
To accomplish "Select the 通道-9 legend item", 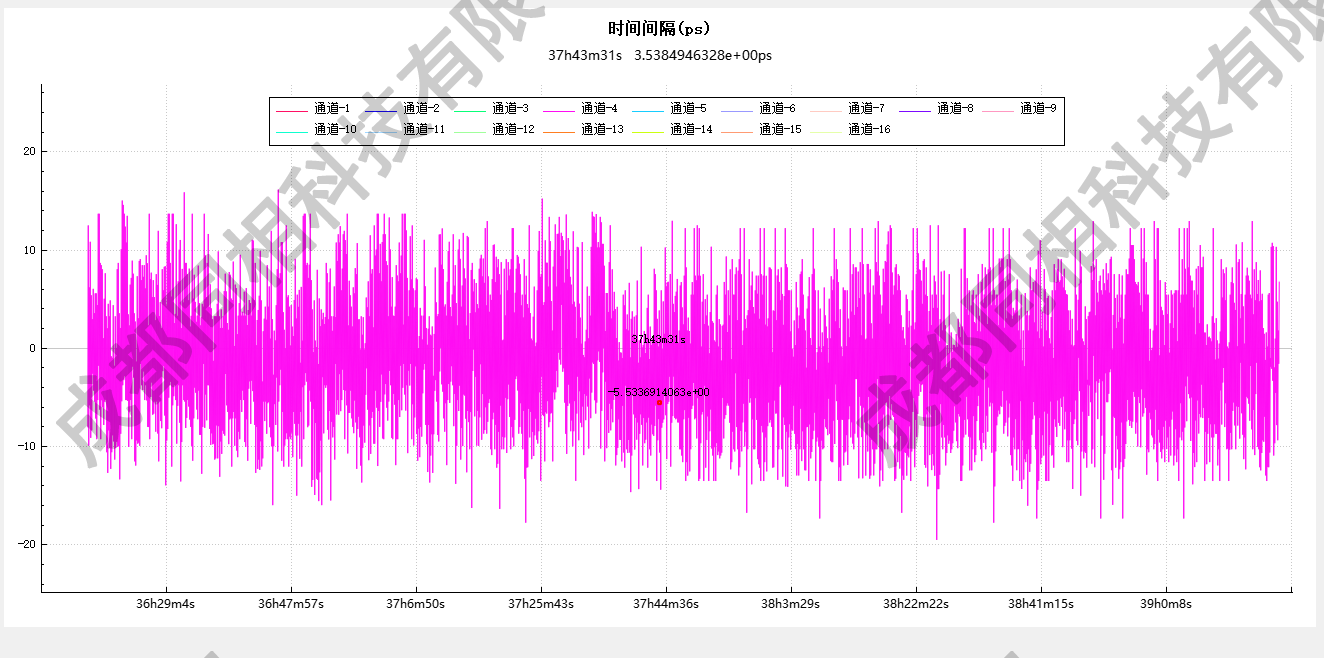I will tap(1037, 108).
